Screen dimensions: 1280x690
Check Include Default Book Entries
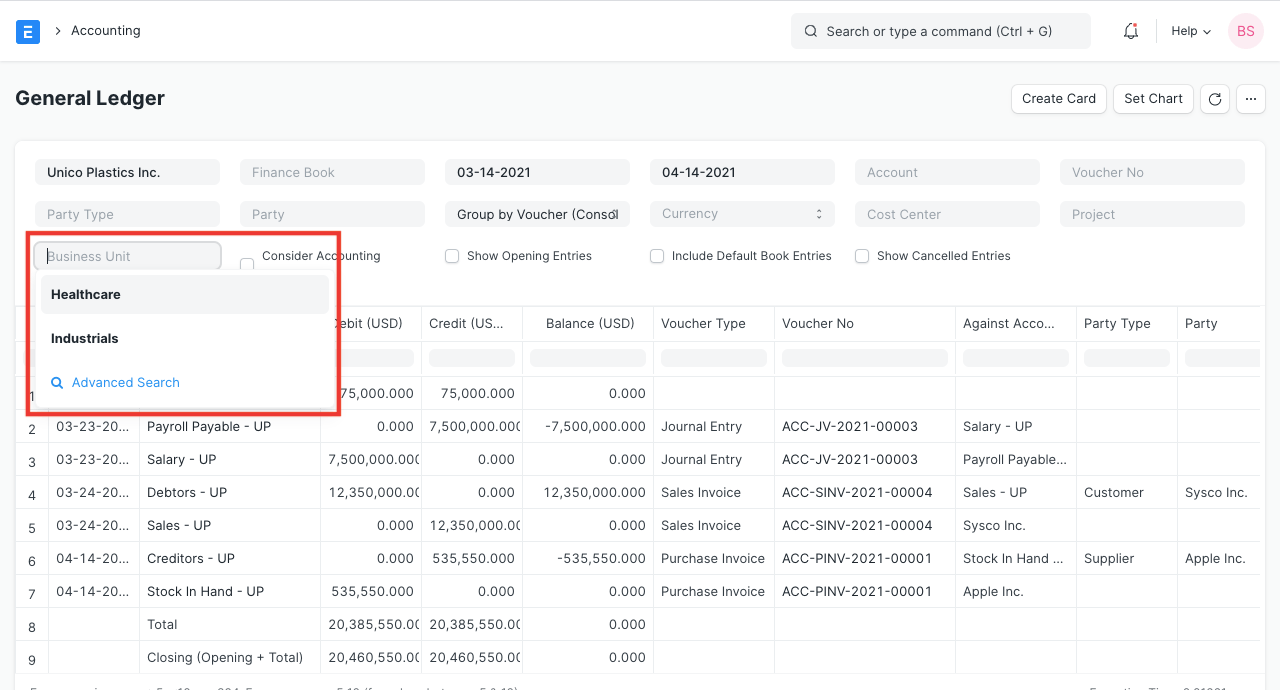coord(657,256)
